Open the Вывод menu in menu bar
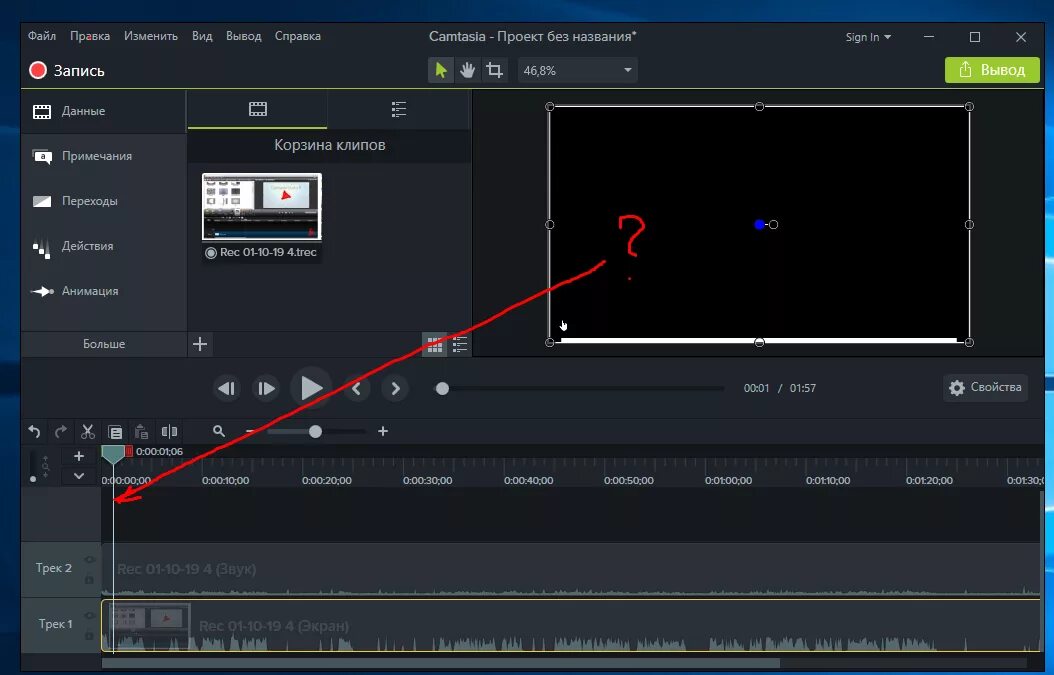 point(243,36)
